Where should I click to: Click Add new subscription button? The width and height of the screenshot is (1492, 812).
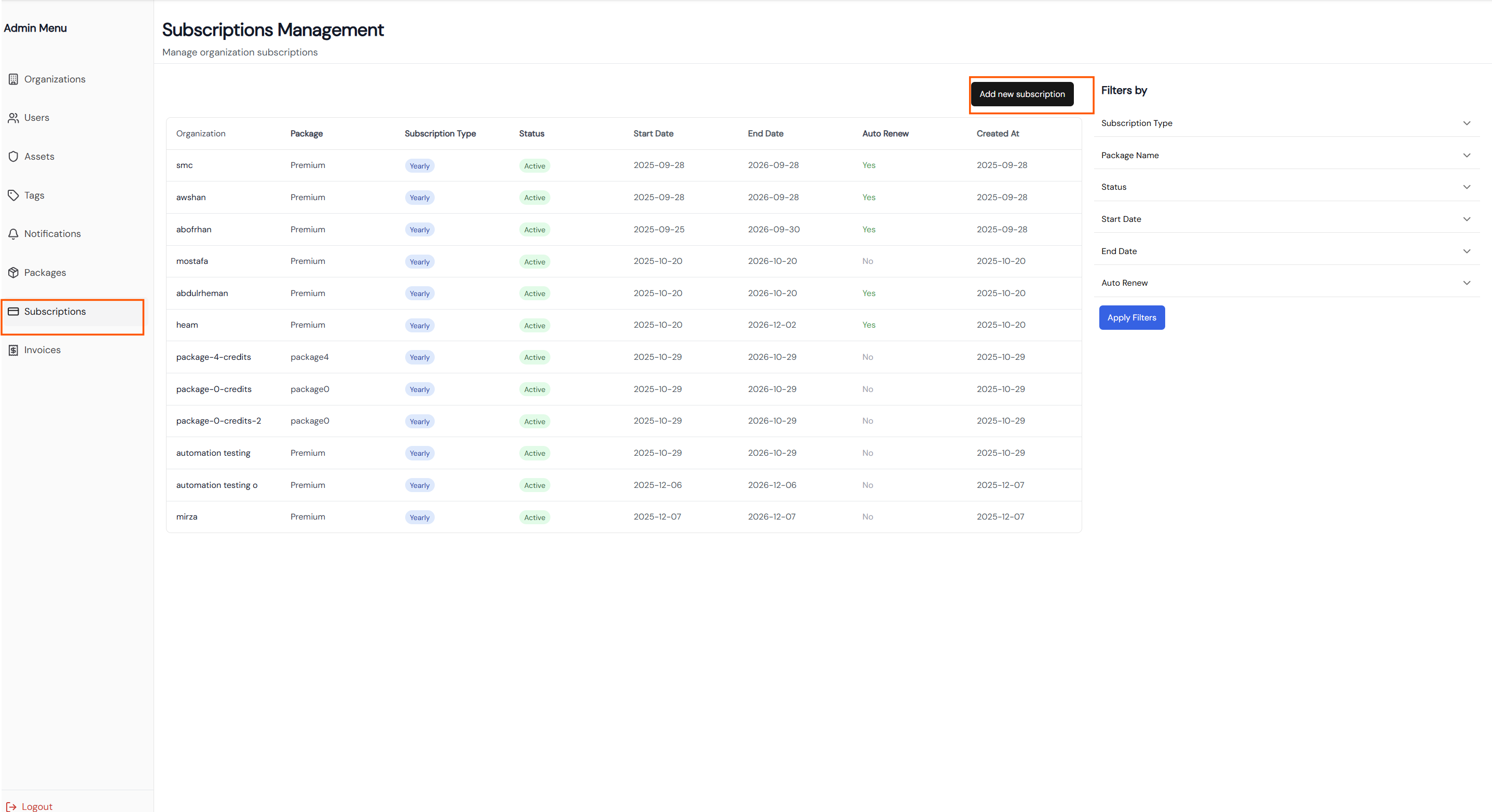click(1021, 94)
